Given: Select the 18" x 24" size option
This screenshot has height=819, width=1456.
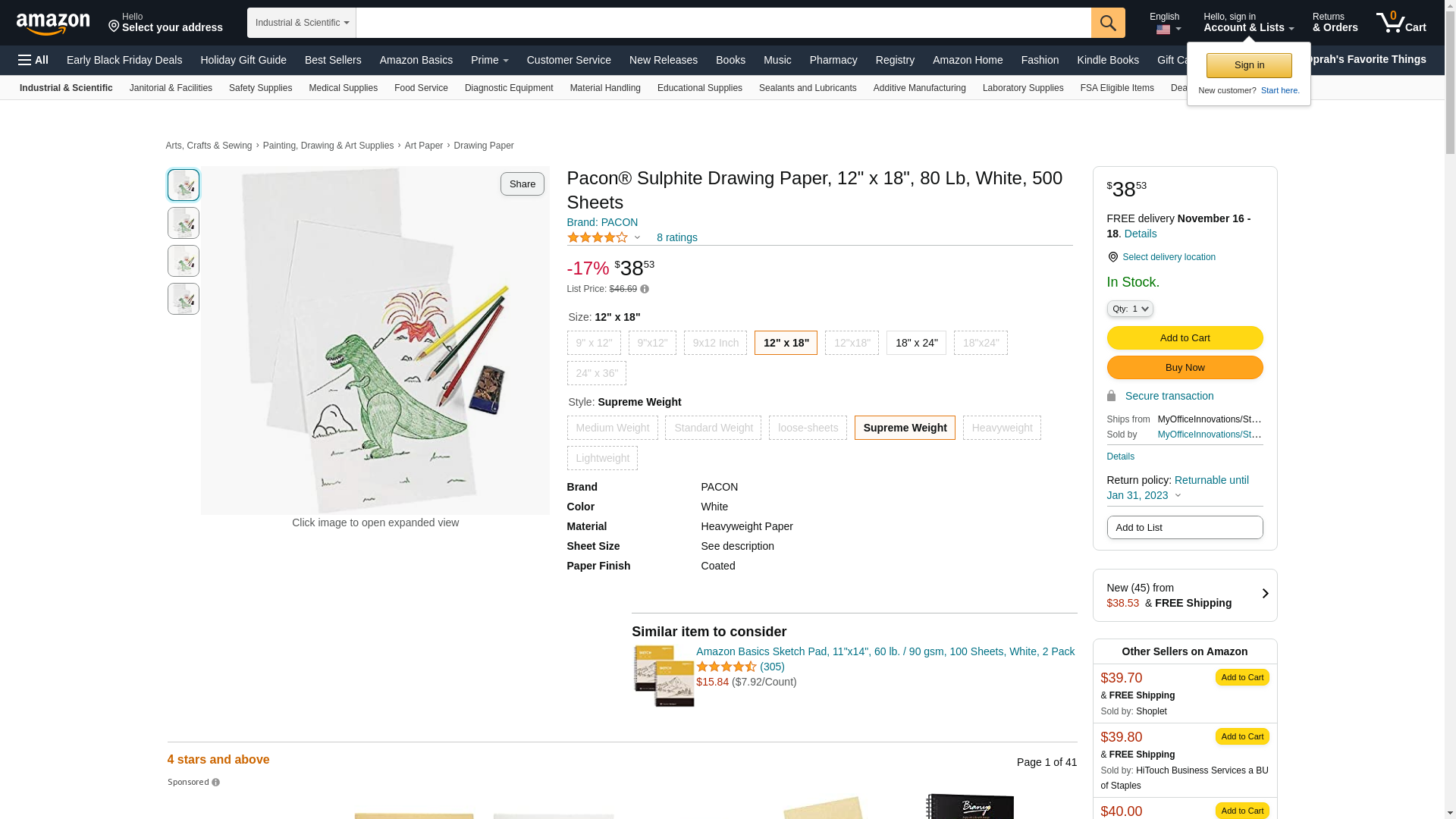Looking at the screenshot, I should [916, 343].
